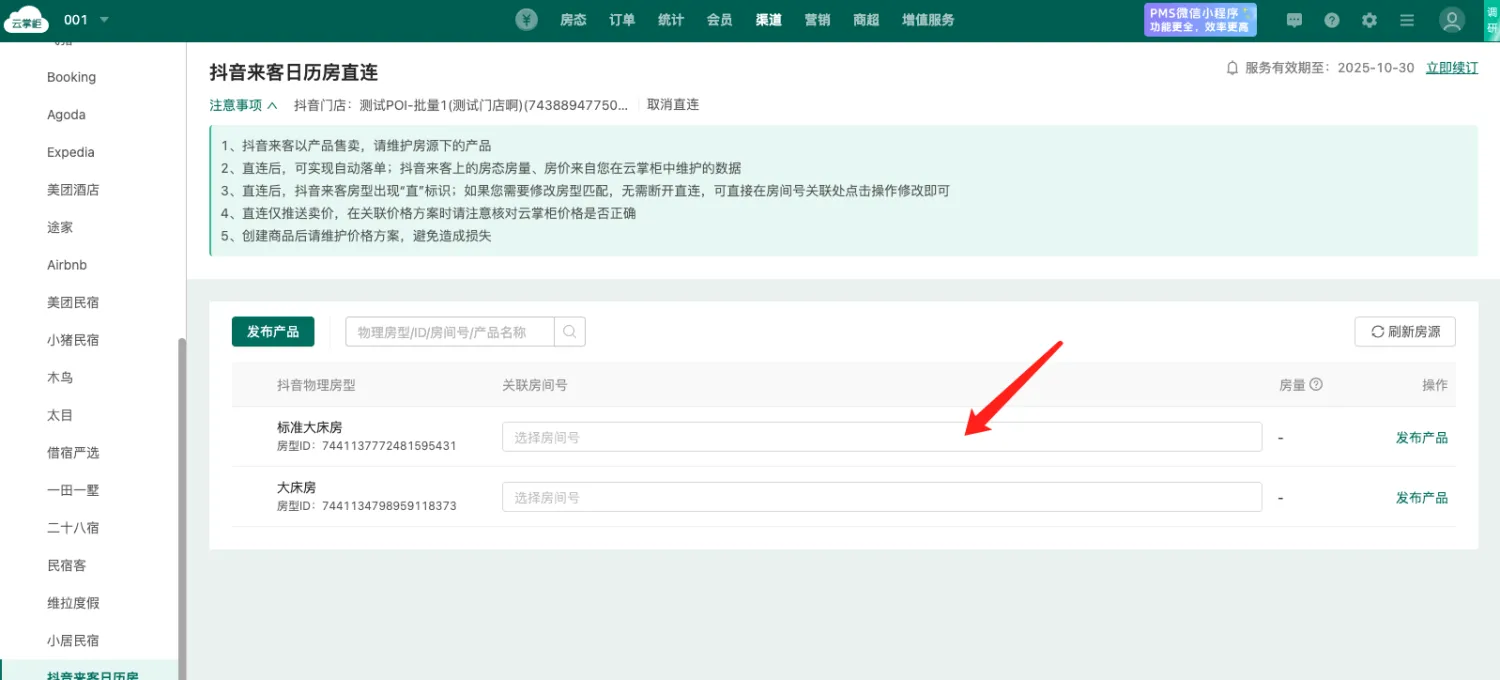Open 小居民宿 channel in the sidebar
Image resolution: width=1500 pixels, height=680 pixels.
pos(73,640)
